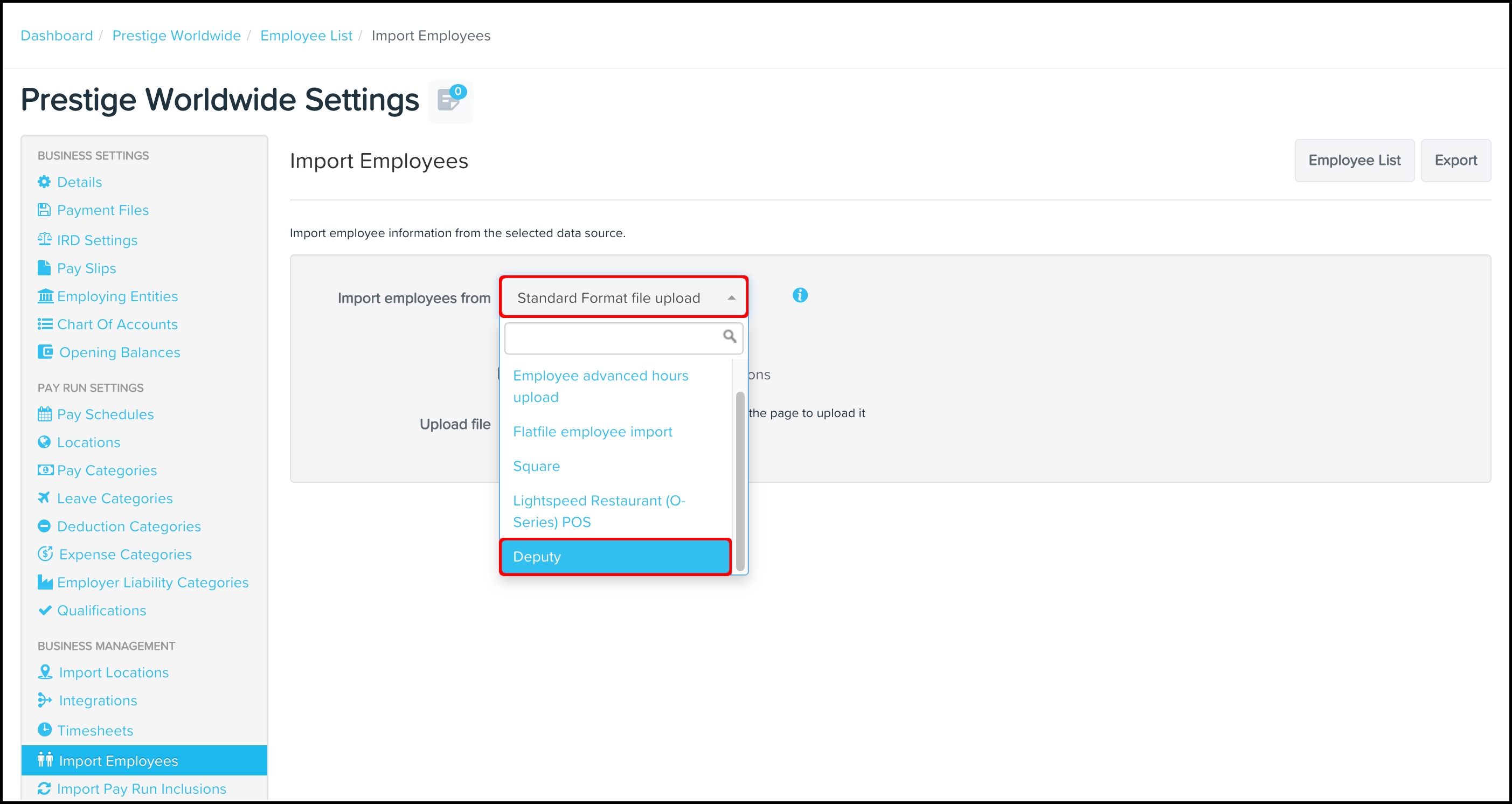Click the Export button
This screenshot has height=804, width=1512.
click(x=1455, y=160)
